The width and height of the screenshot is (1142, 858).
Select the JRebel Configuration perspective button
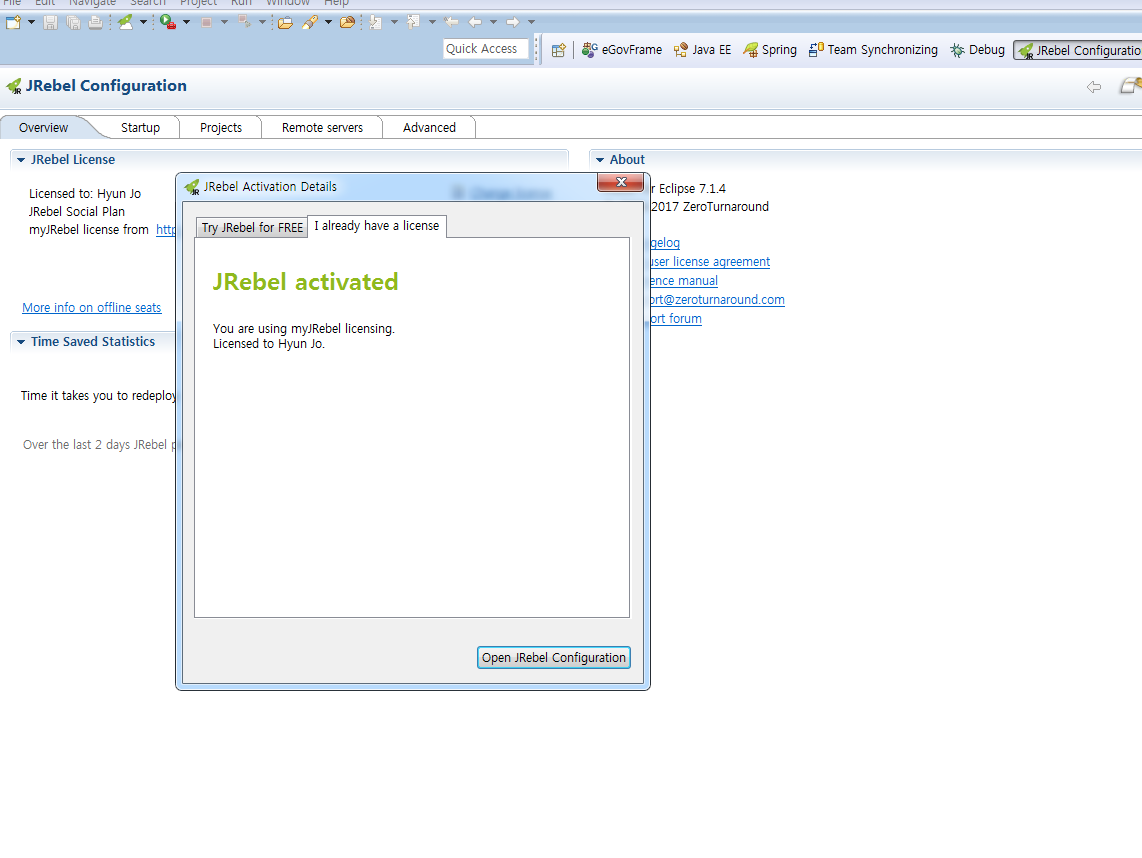point(1078,50)
